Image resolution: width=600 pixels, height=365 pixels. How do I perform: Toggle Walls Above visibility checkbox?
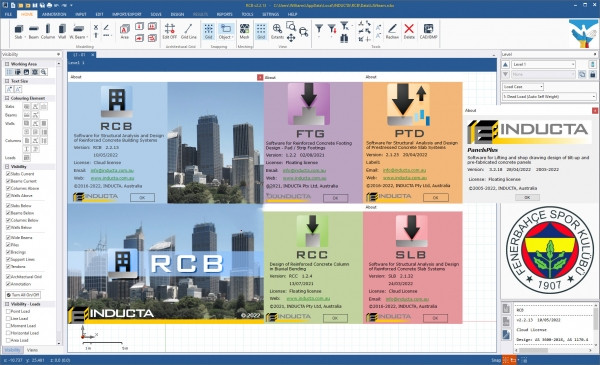coord(8,196)
